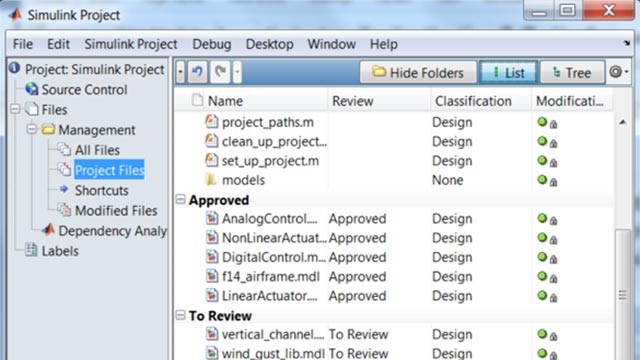The width and height of the screenshot is (640, 360).
Task: Open Modified Files in the tree
Action: coord(116,210)
